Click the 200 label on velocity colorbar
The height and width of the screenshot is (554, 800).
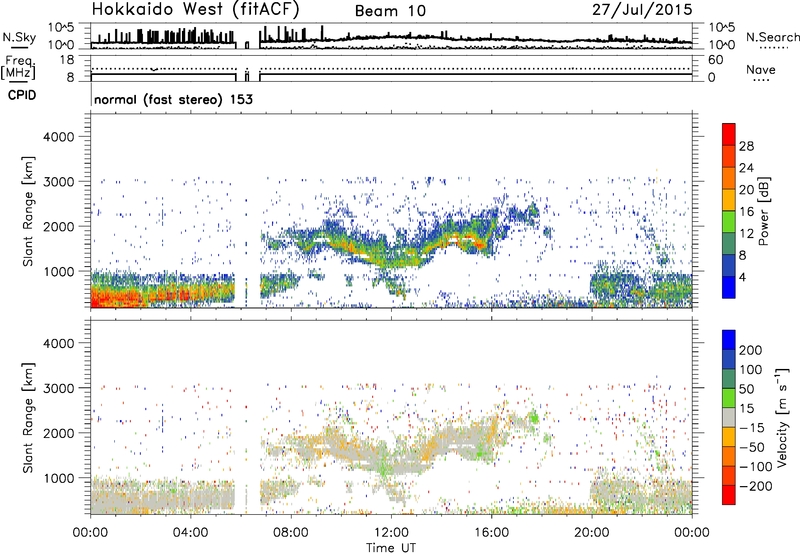coord(751,350)
